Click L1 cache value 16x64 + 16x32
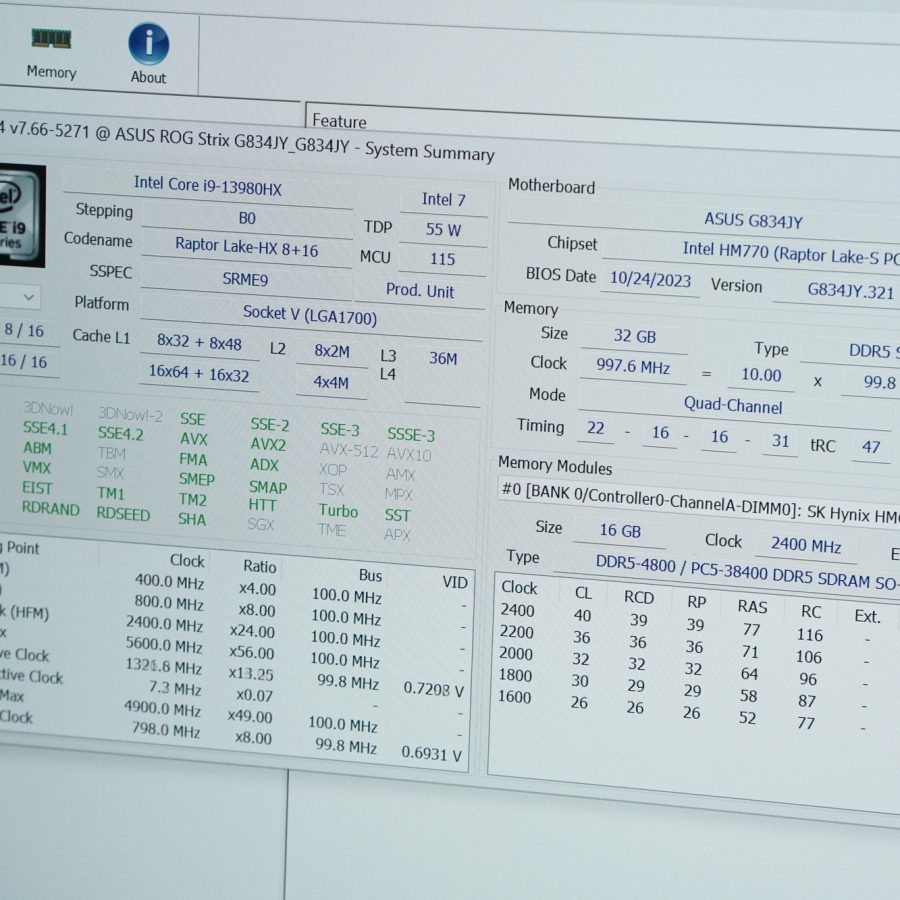900x900 pixels. point(199,374)
